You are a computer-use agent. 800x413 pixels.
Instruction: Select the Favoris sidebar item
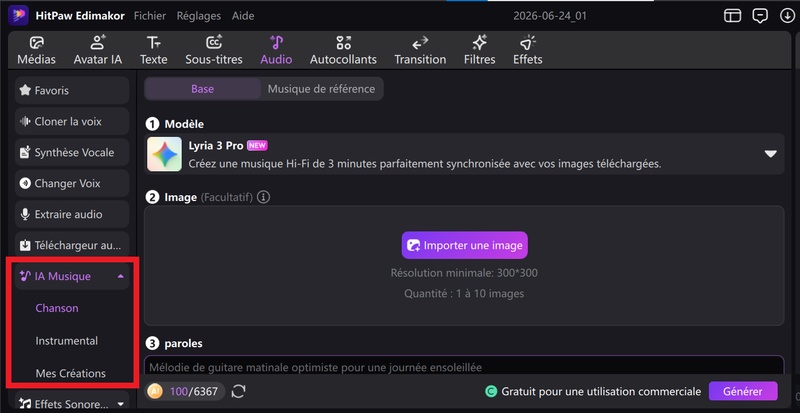point(72,90)
